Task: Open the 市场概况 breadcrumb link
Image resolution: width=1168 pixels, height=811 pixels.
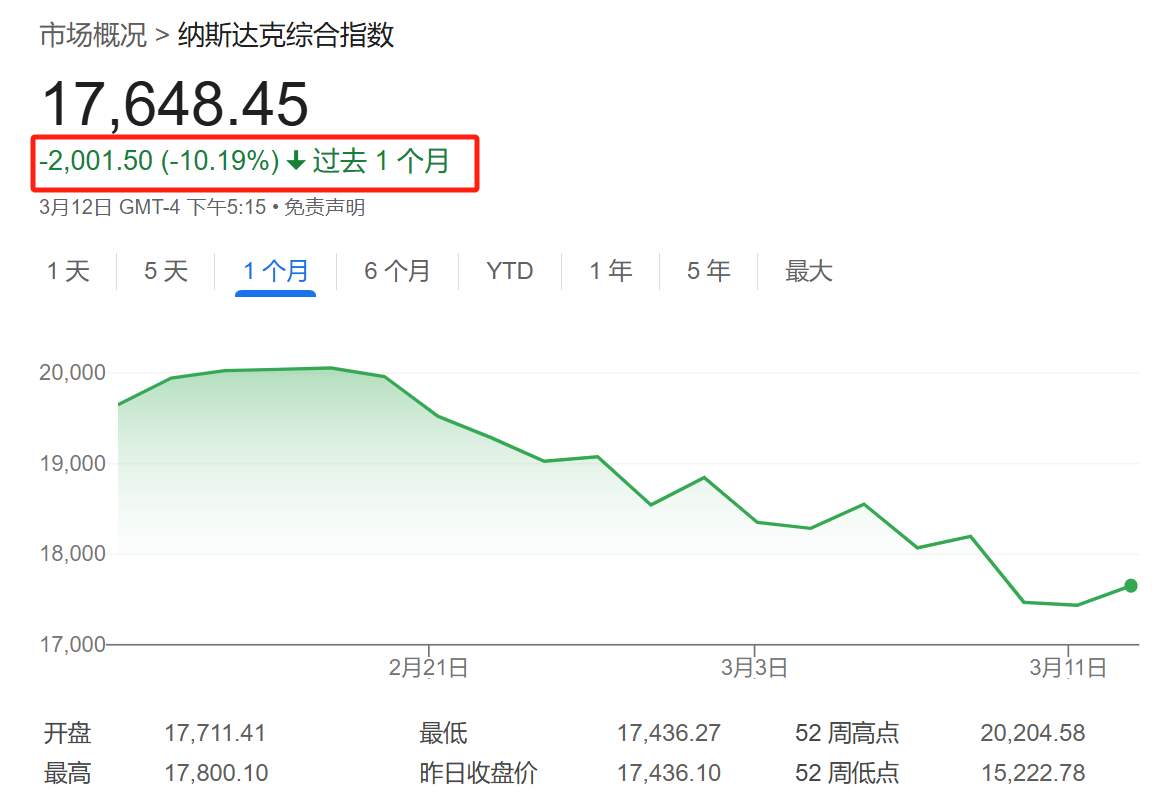Action: 93,36
